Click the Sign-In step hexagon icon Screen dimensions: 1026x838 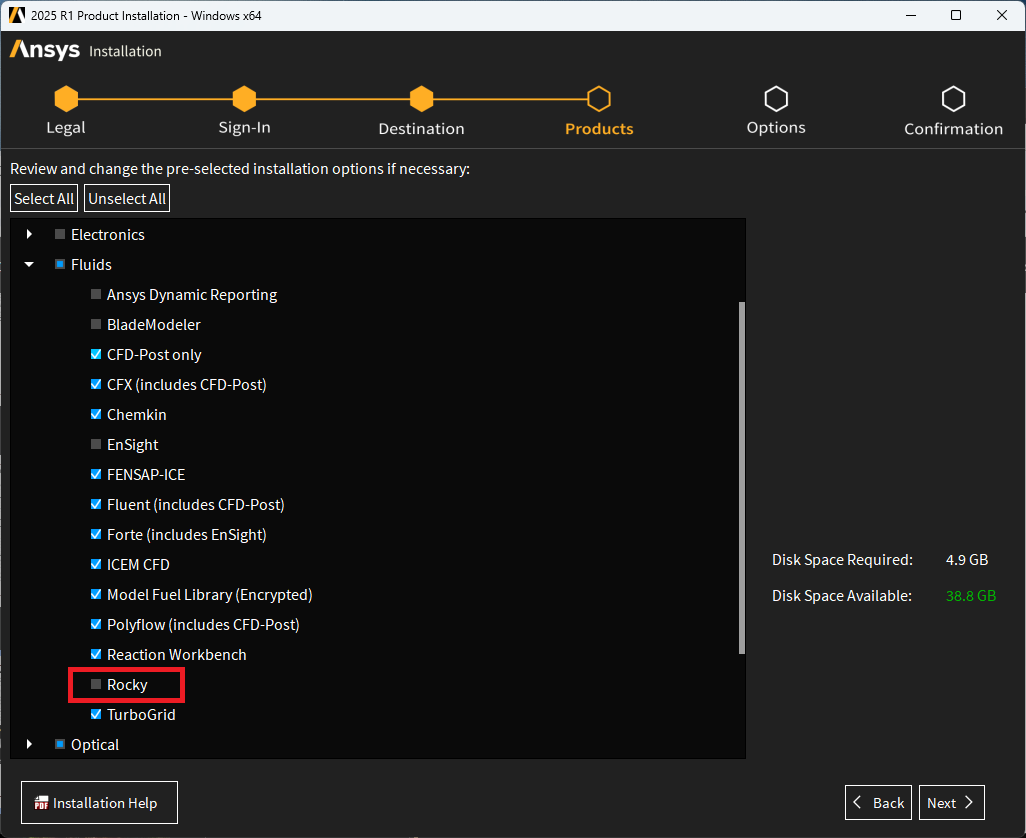pyautogui.click(x=244, y=99)
